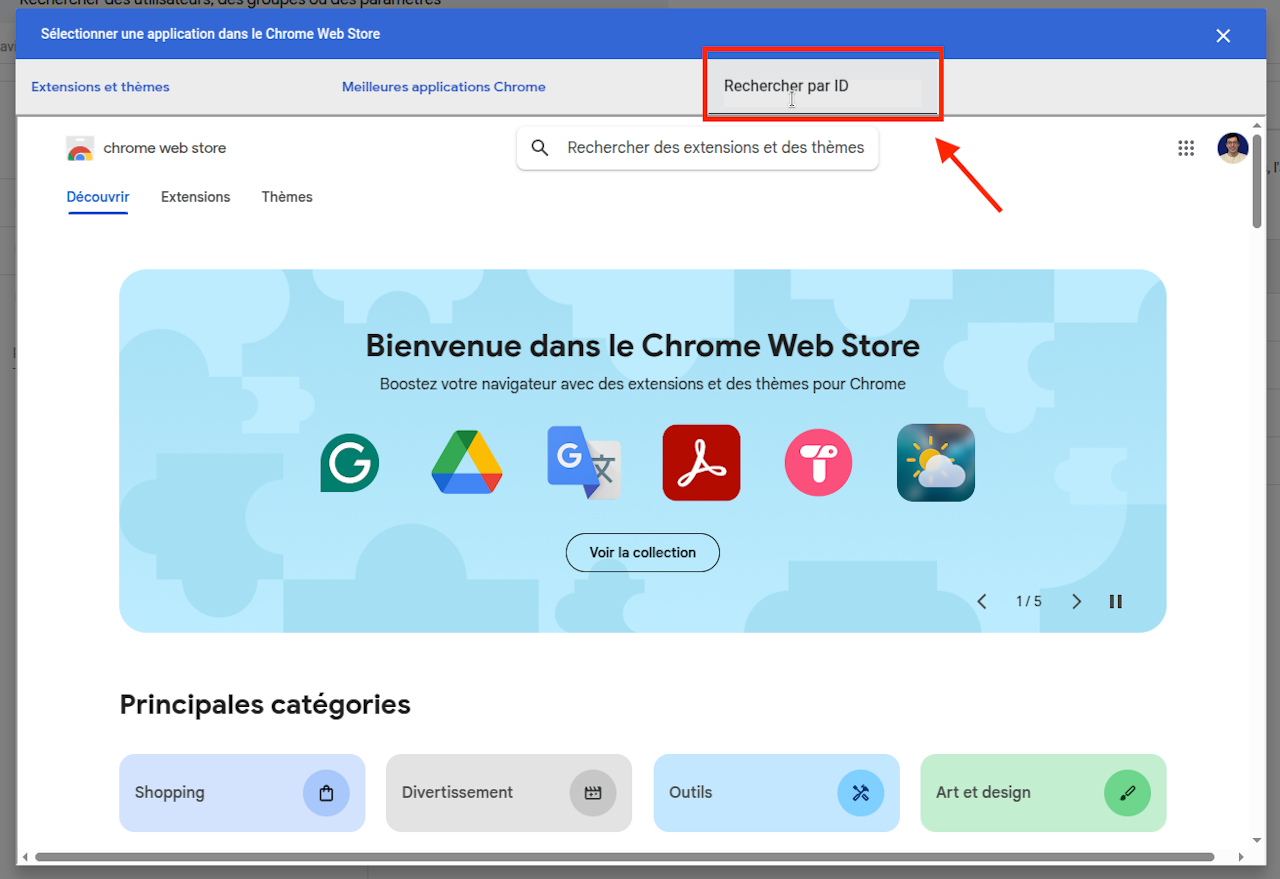The height and width of the screenshot is (879, 1280).
Task: Open the Google Drive icon
Action: (467, 462)
